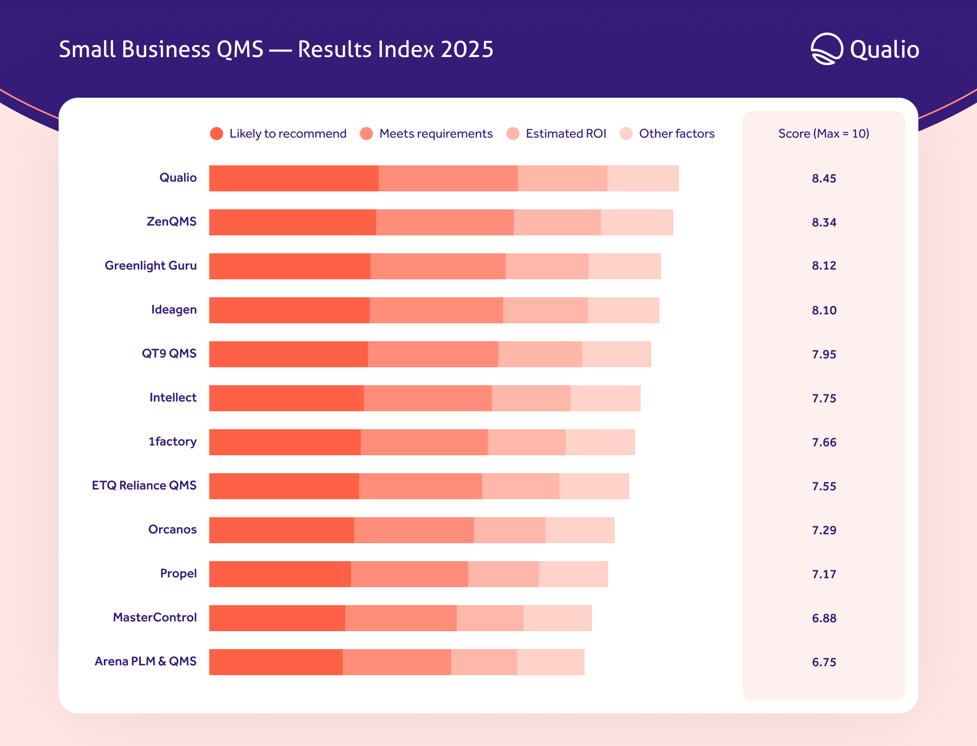Click Intellect's 'Estimated ROI' bar segment
This screenshot has height=746, width=977.
click(531, 398)
